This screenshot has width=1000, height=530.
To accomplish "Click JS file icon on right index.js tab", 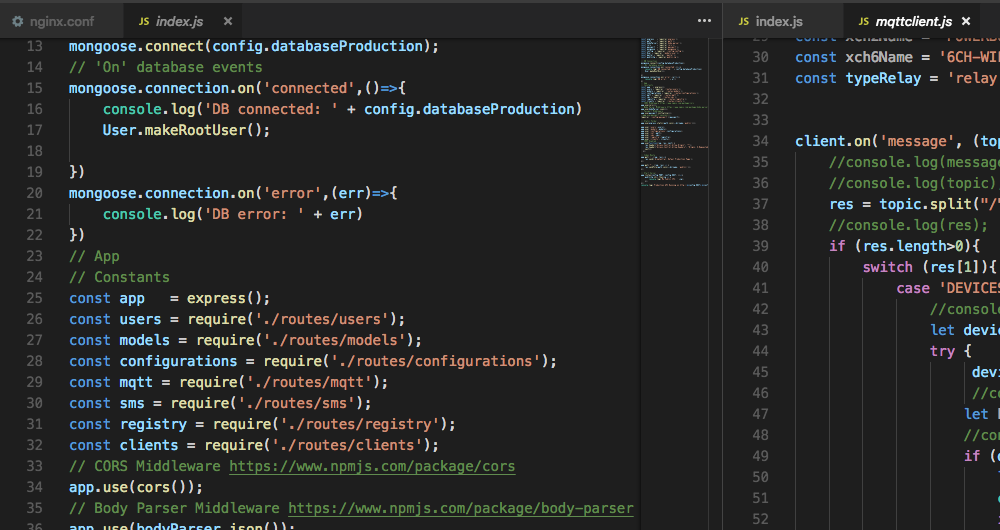I will point(742,21).
